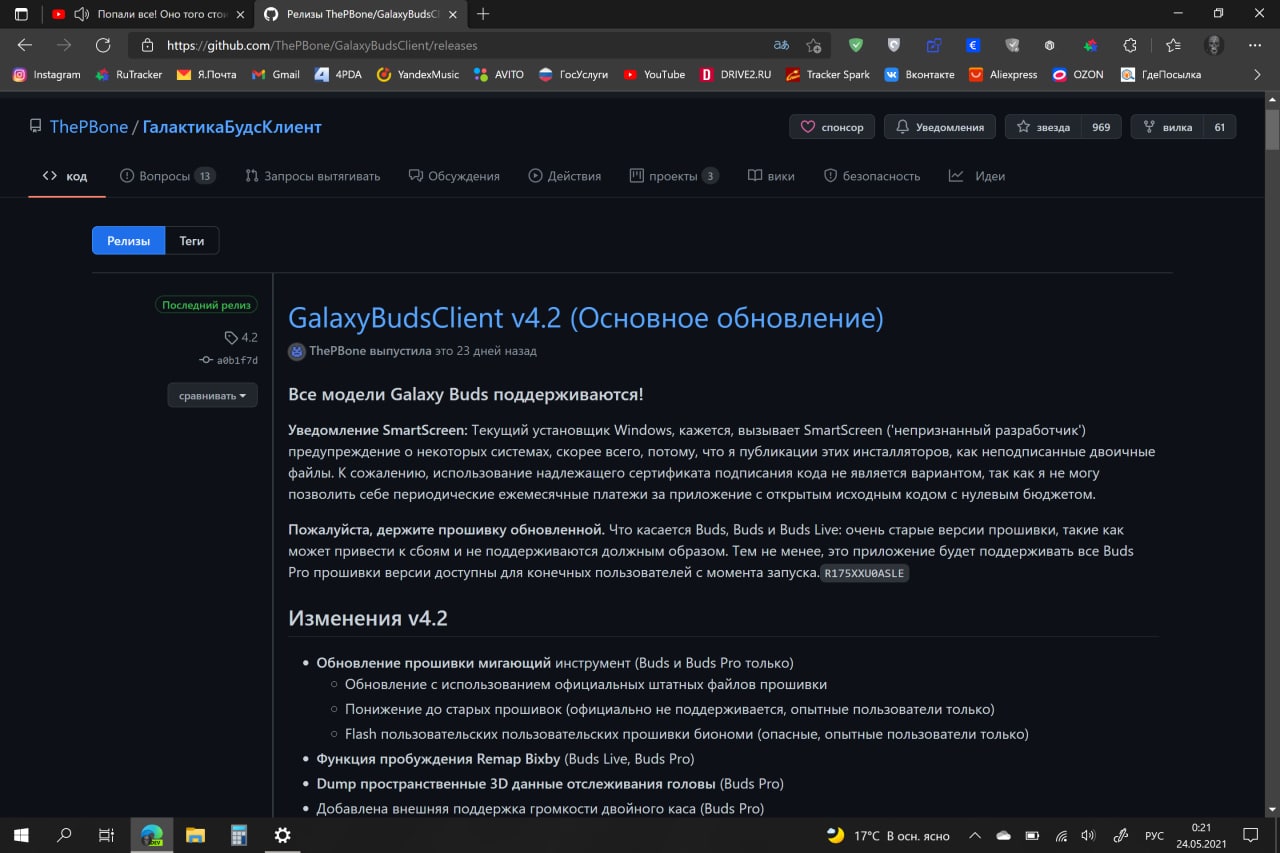Open the Gmail bookmark
This screenshot has width=1280, height=853.
[276, 74]
